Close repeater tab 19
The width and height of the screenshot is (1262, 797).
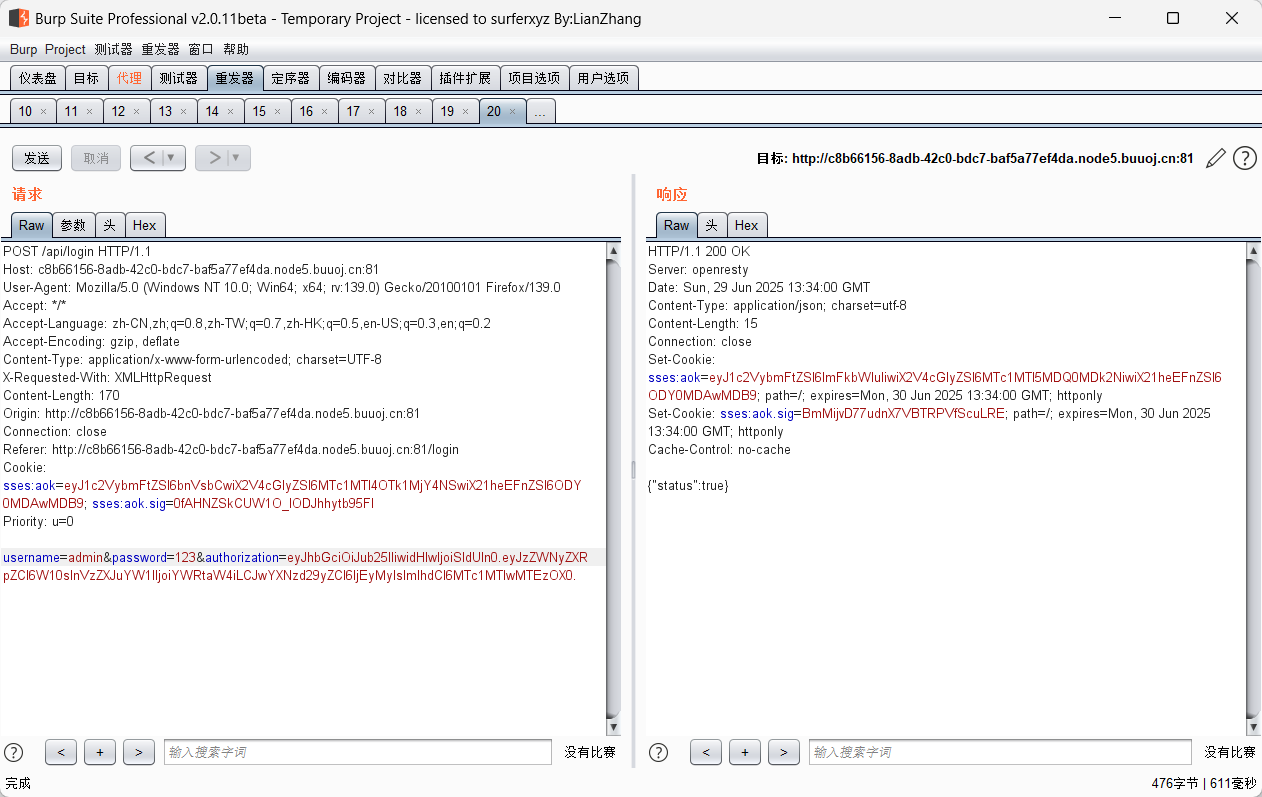pos(466,112)
